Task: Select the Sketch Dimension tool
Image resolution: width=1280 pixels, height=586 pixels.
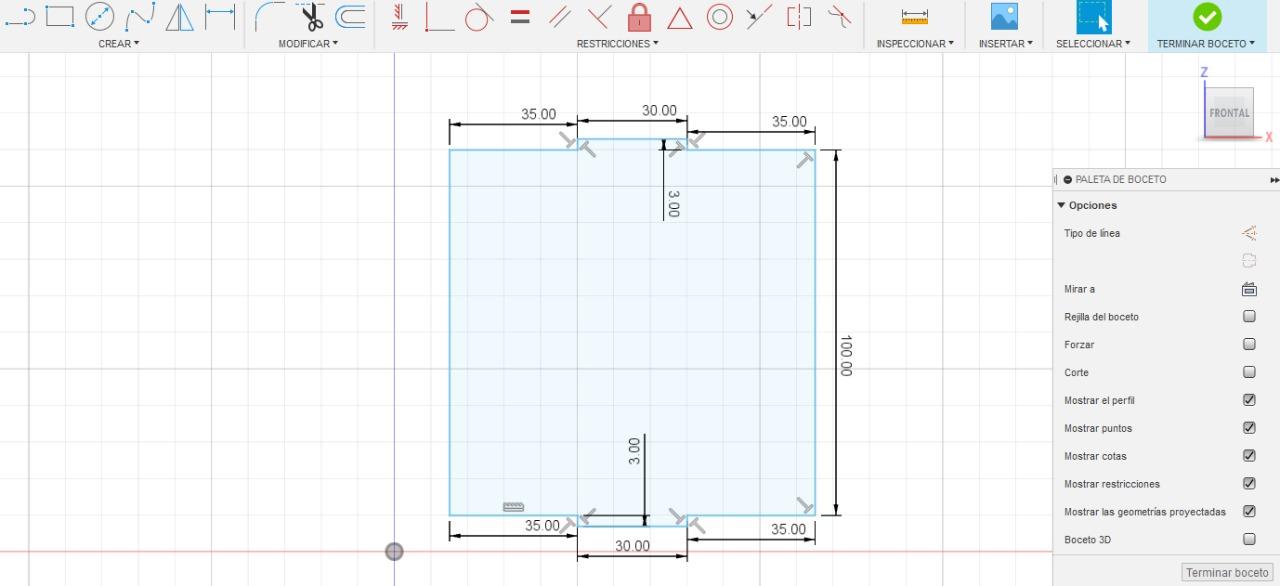Action: tap(220, 16)
